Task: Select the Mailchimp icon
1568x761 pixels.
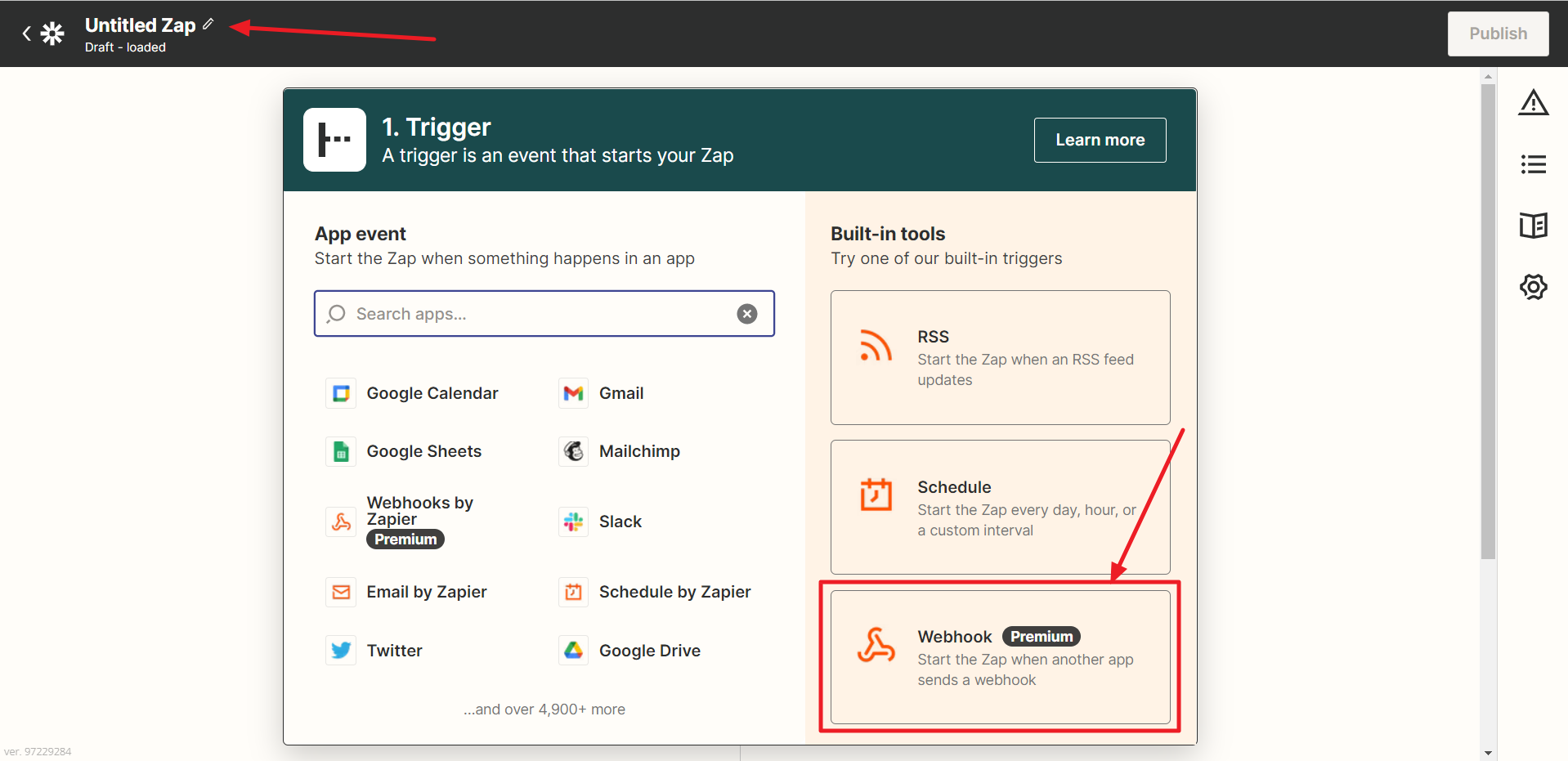Action: point(574,451)
